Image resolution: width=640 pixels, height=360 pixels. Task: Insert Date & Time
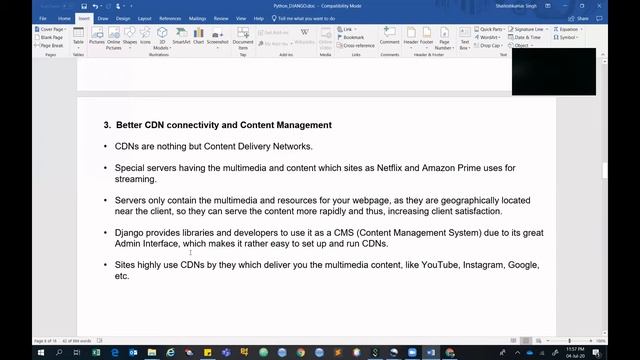(x=524, y=37)
